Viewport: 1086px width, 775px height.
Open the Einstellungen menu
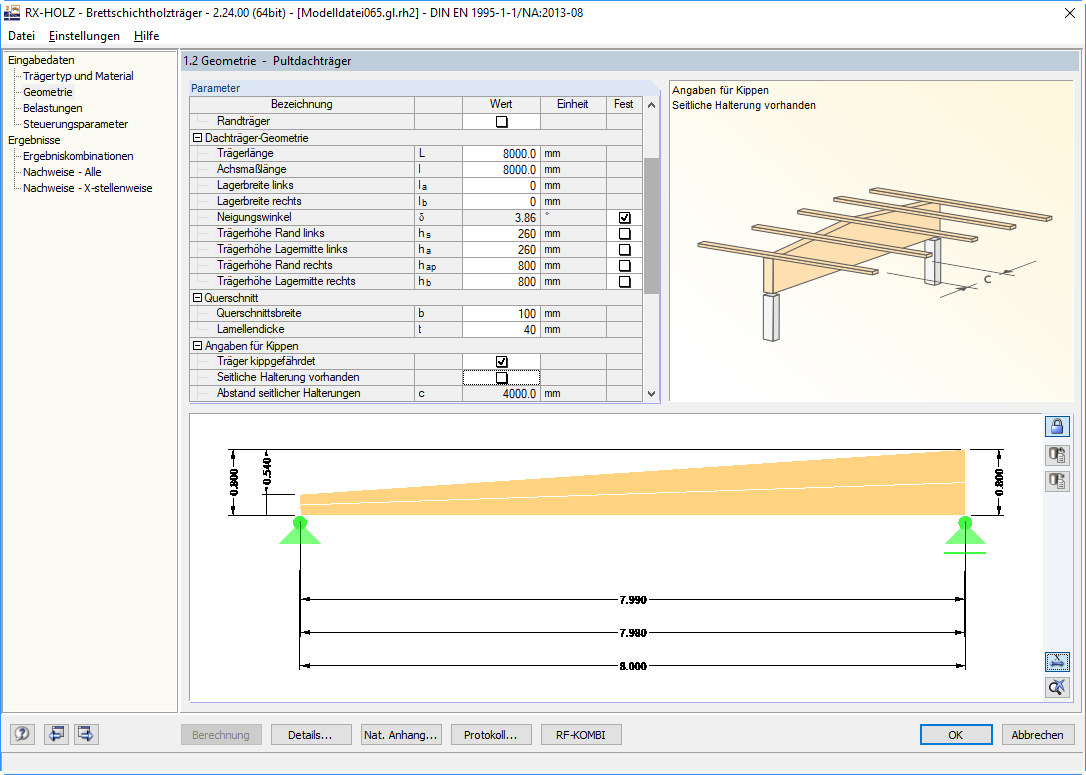click(84, 36)
